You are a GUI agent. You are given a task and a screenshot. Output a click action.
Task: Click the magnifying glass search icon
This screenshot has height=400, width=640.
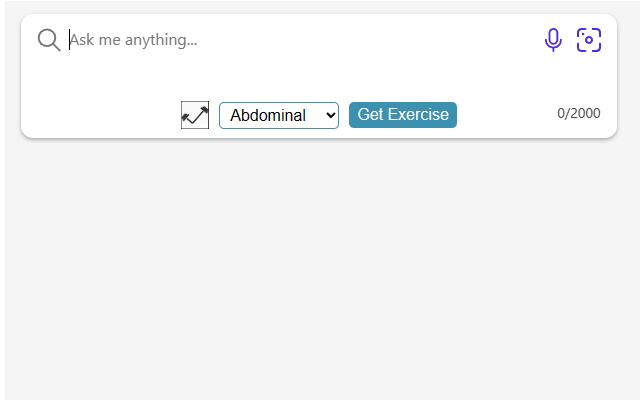[49, 40]
